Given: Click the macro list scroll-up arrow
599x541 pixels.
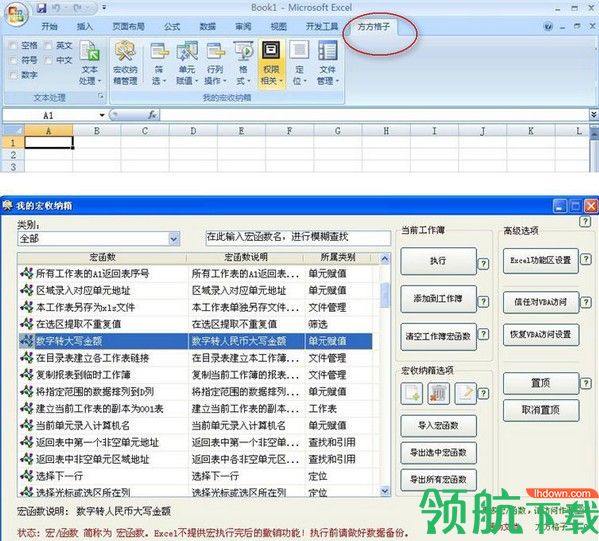Looking at the screenshot, I should (x=385, y=259).
